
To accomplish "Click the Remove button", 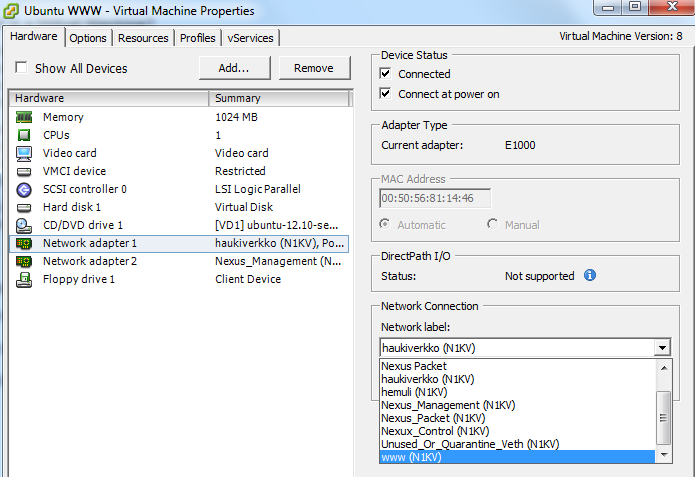I will (314, 68).
